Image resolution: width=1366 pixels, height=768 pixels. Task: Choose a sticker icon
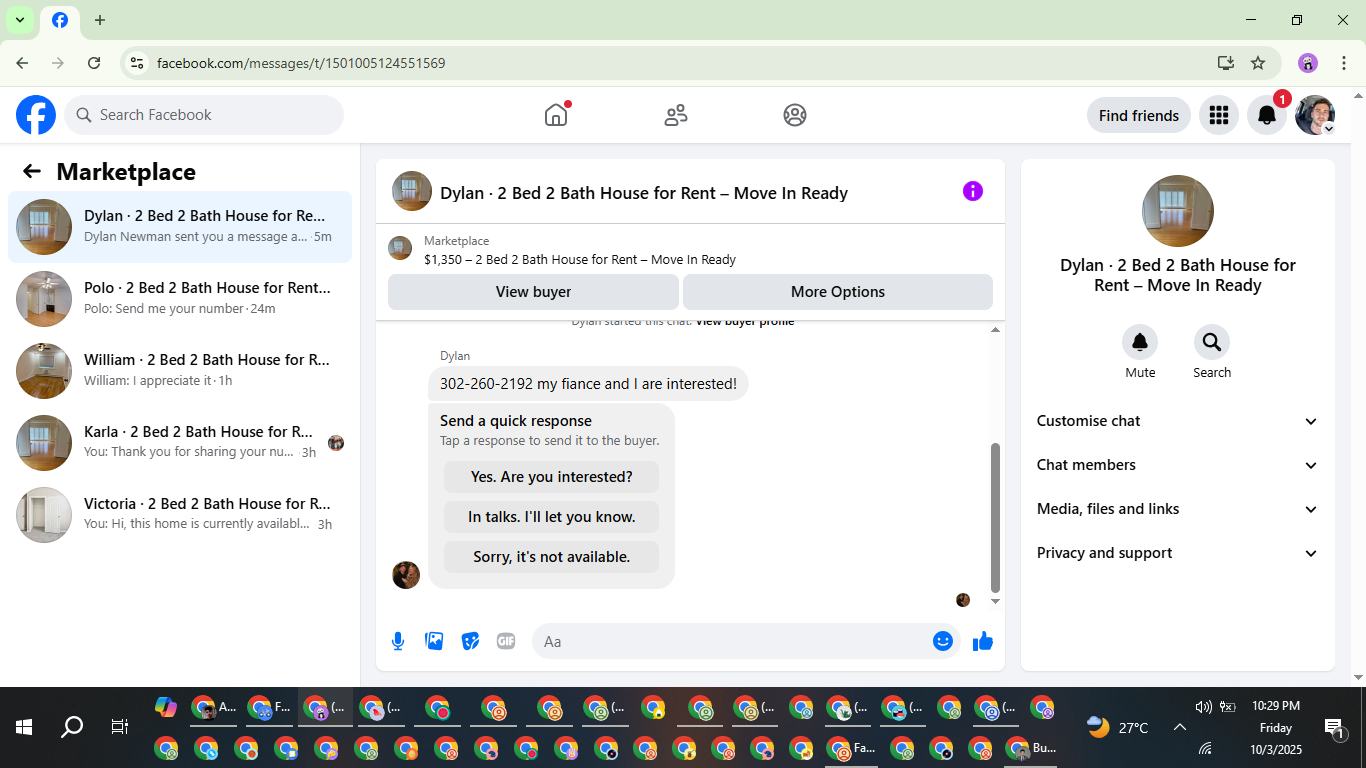tap(470, 641)
